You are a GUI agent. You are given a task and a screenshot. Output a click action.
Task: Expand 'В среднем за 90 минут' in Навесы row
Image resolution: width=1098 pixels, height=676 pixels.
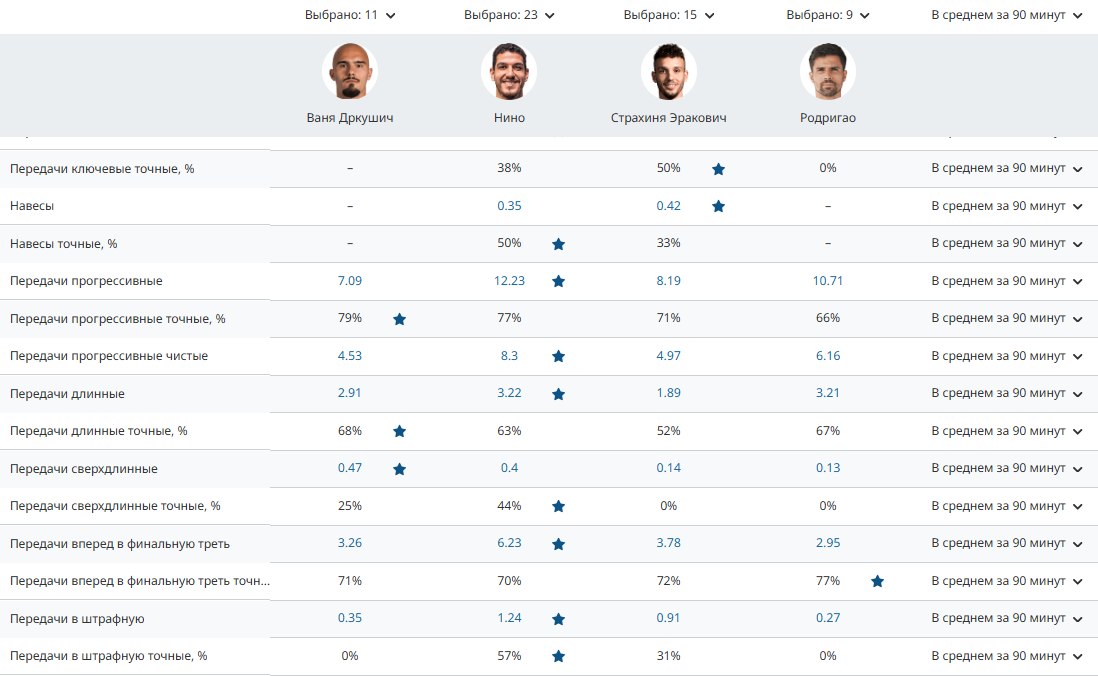point(1007,206)
